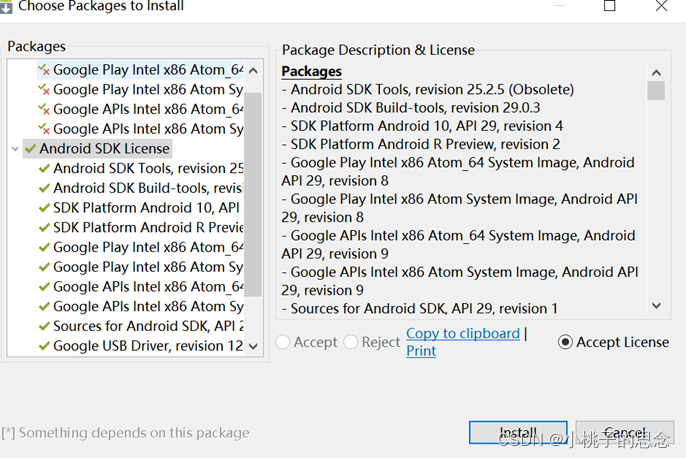The width and height of the screenshot is (686, 458).
Task: Open the Copy to clipboard link
Action: (x=463, y=333)
